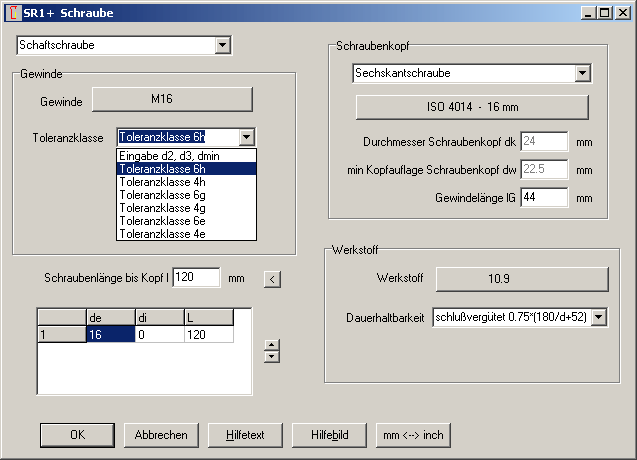This screenshot has width=637, height=460.
Task: Collapse the Toleranzklasse combo box arrow
Action: pyautogui.click(x=247, y=137)
